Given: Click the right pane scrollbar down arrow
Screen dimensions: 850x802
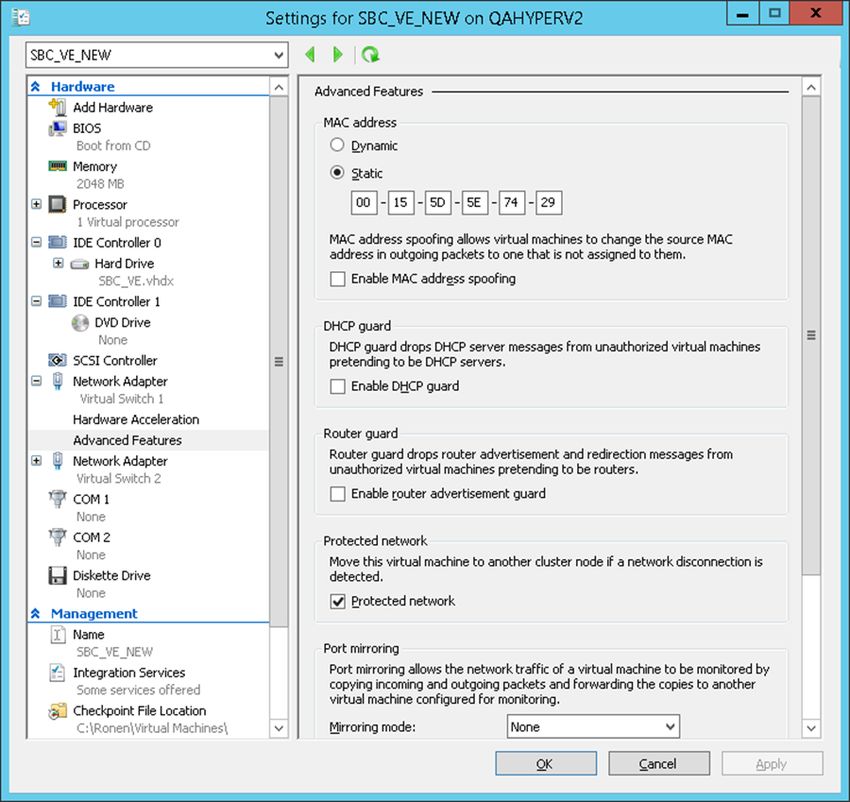Looking at the screenshot, I should point(812,728).
